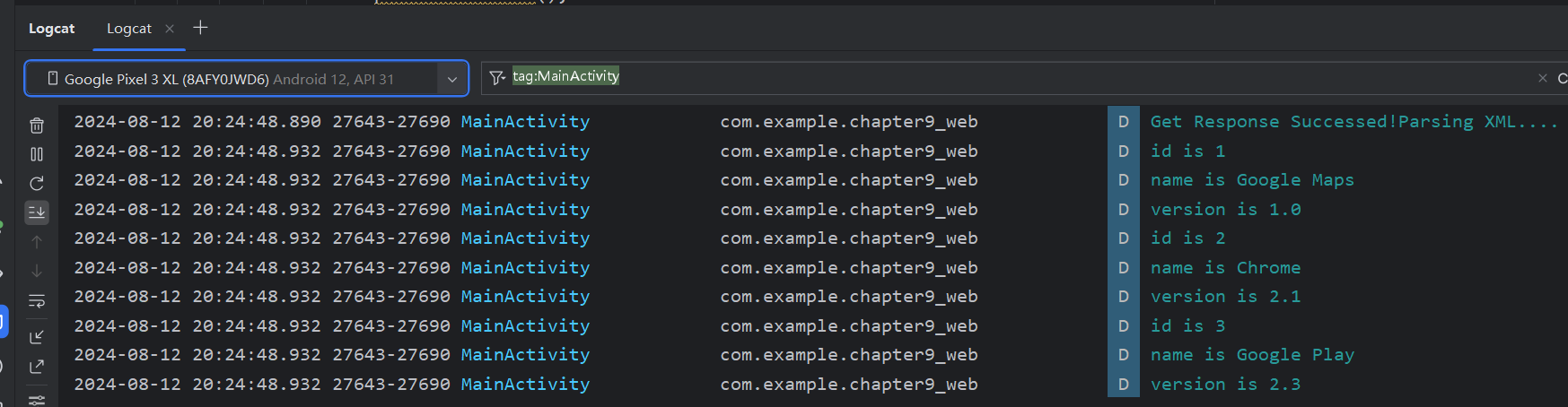Pause the logcat output
This screenshot has height=407, width=1568.
pos(37,154)
